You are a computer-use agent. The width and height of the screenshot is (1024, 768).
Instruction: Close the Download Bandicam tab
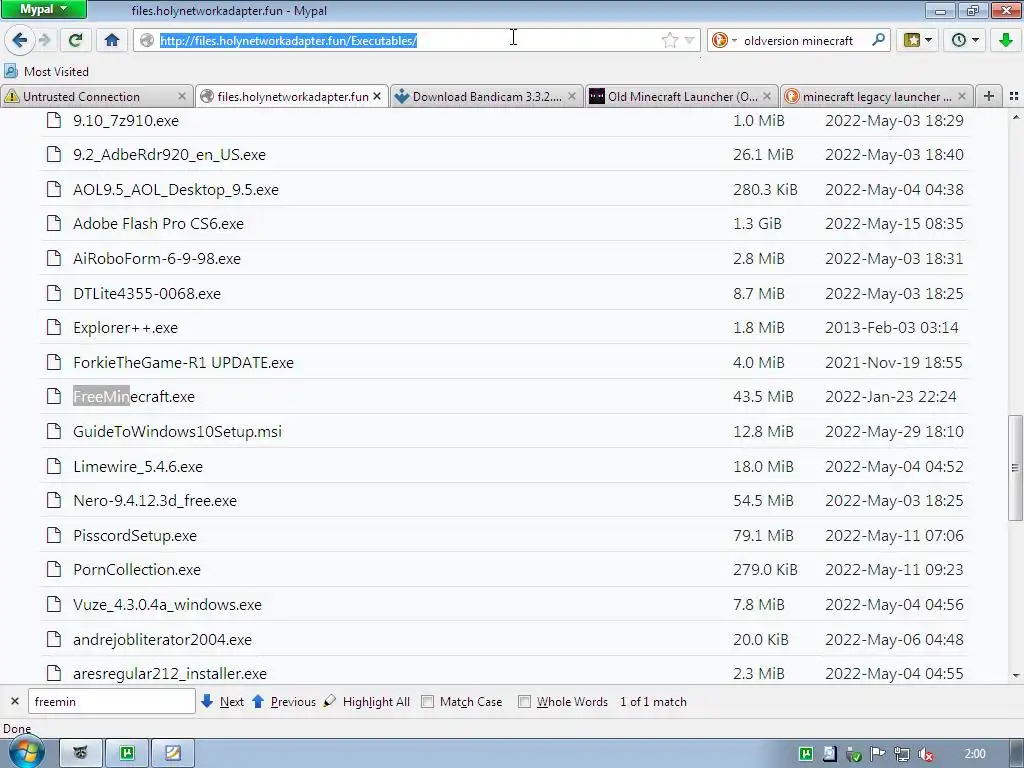572,96
